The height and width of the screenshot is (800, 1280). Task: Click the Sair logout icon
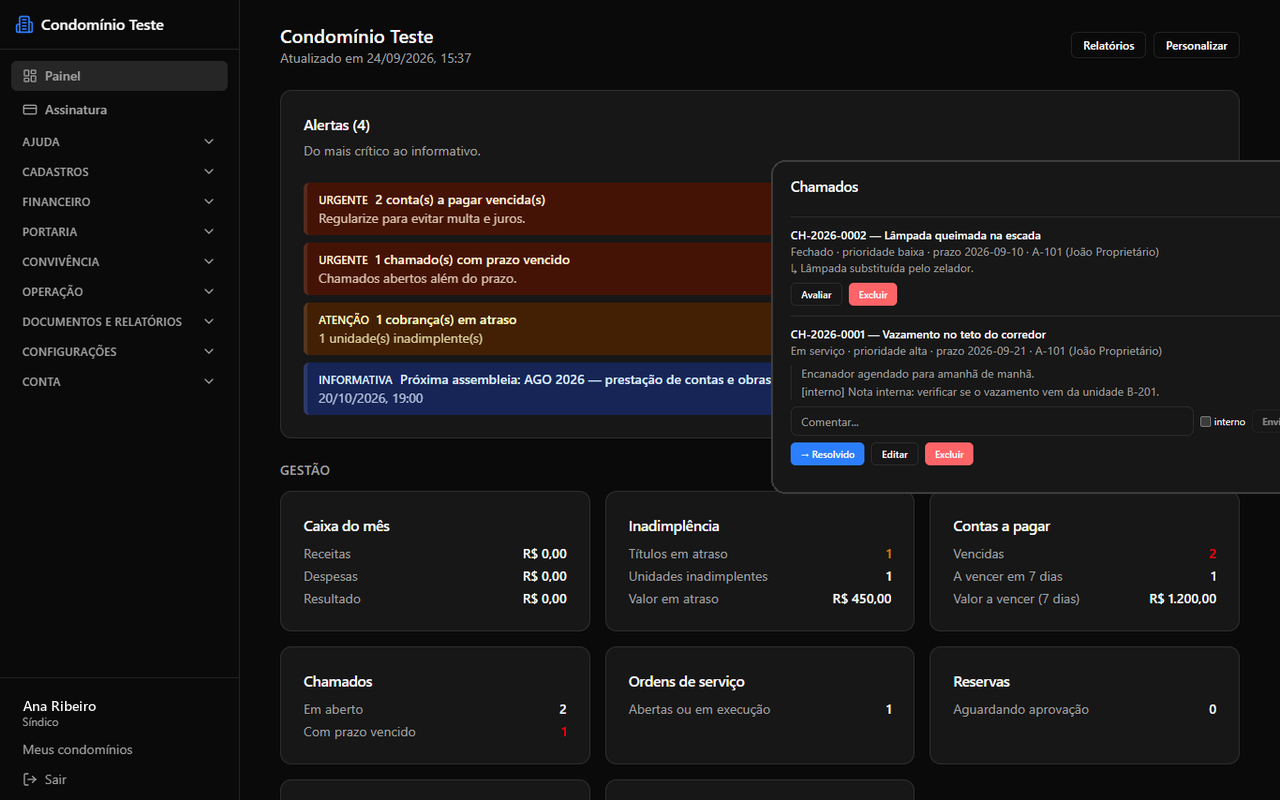pyautogui.click(x=30, y=780)
